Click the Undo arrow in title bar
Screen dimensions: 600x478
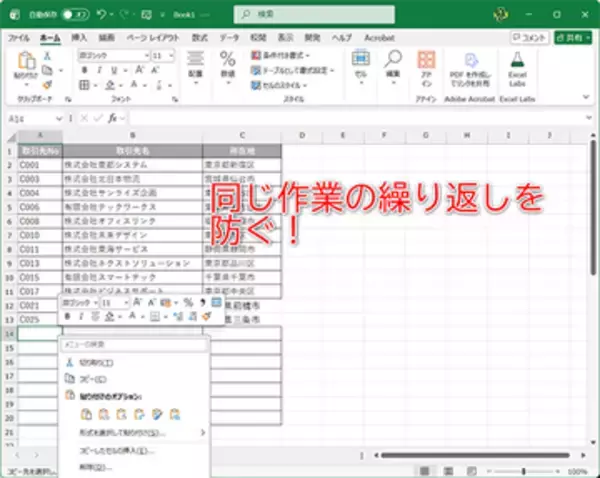(x=101, y=15)
